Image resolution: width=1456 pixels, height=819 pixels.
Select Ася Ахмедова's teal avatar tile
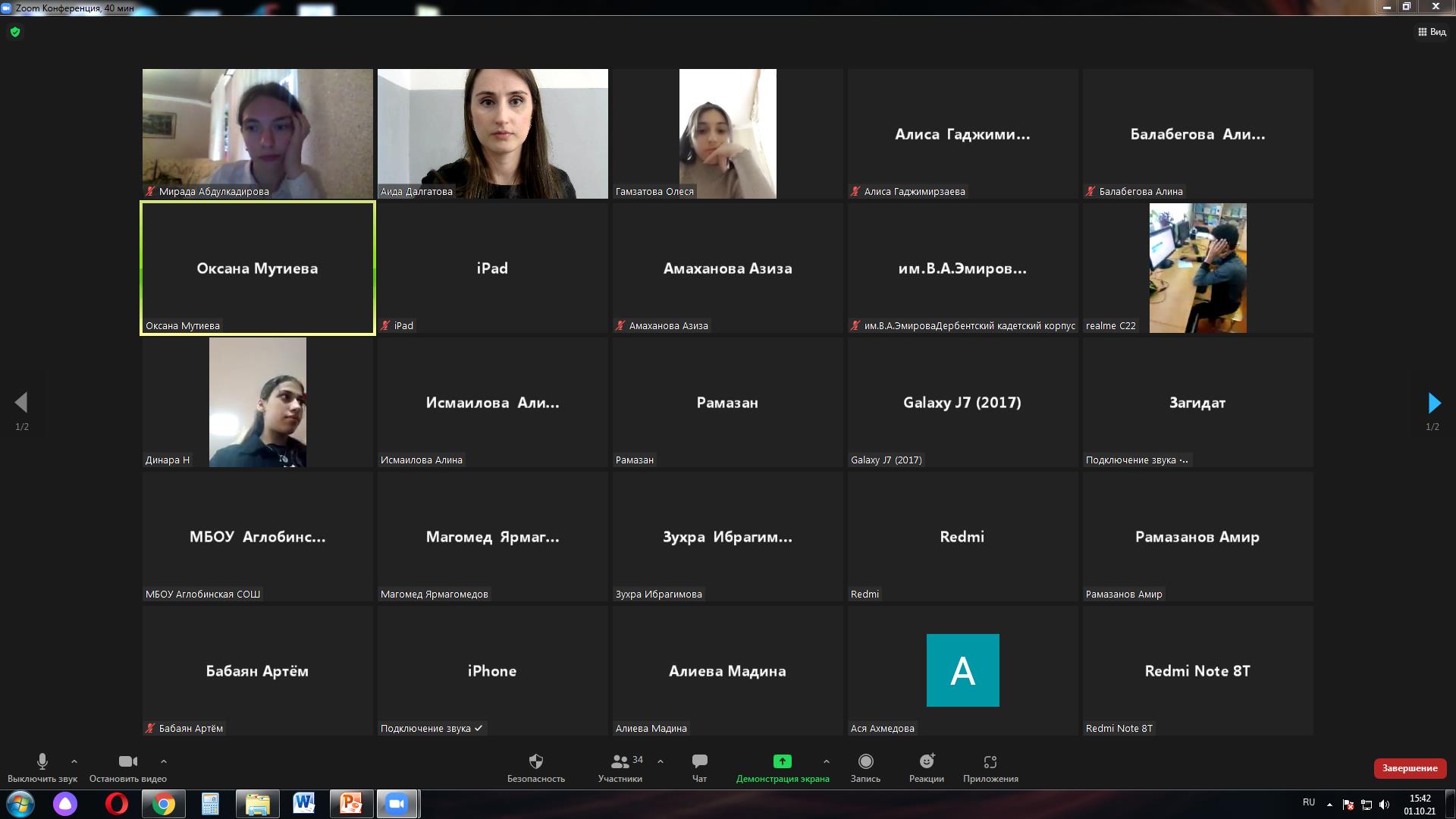click(x=962, y=670)
